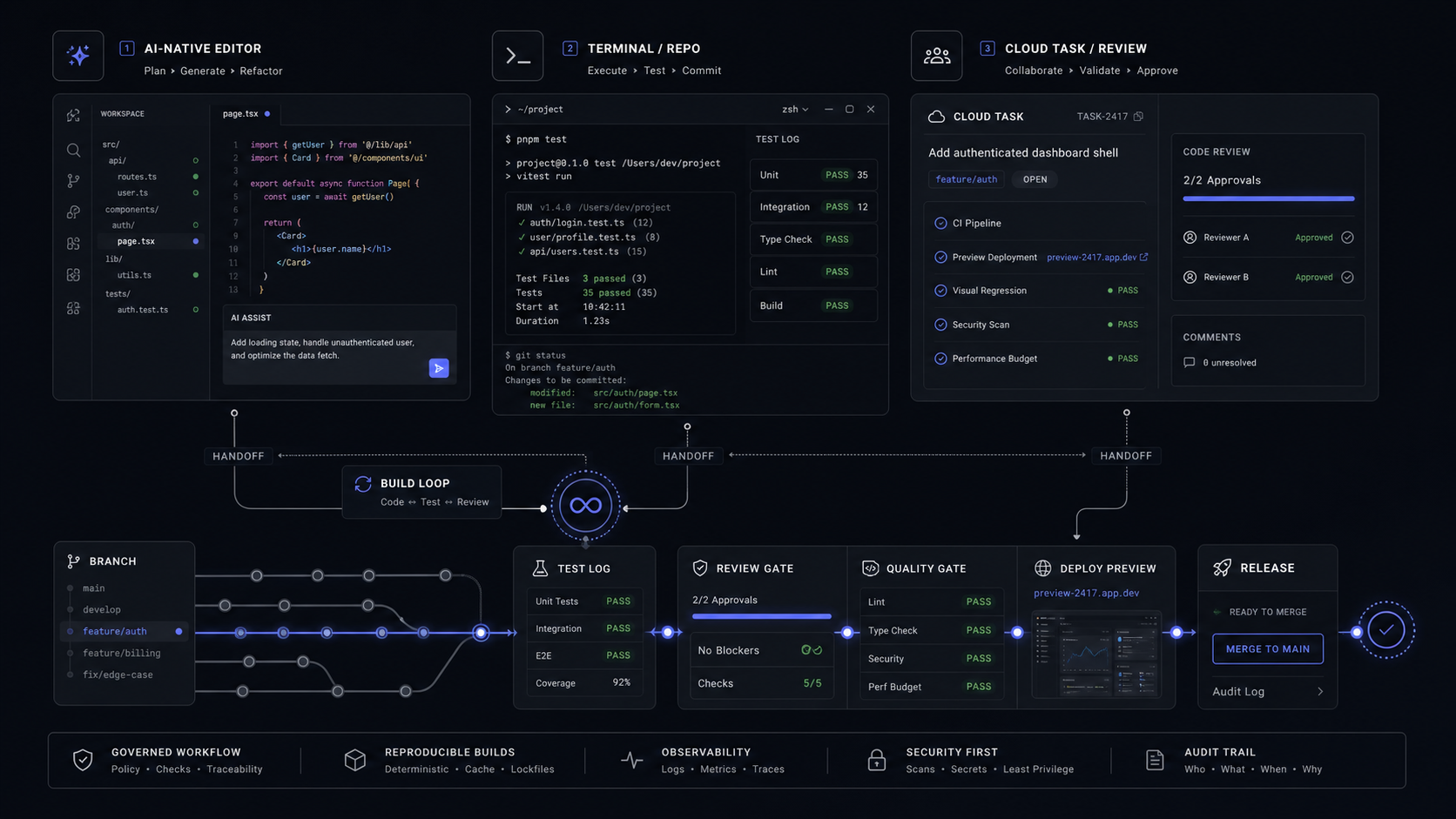
Task: Open preview-2417.app.dev link in Cloud Task
Action: [1097, 258]
